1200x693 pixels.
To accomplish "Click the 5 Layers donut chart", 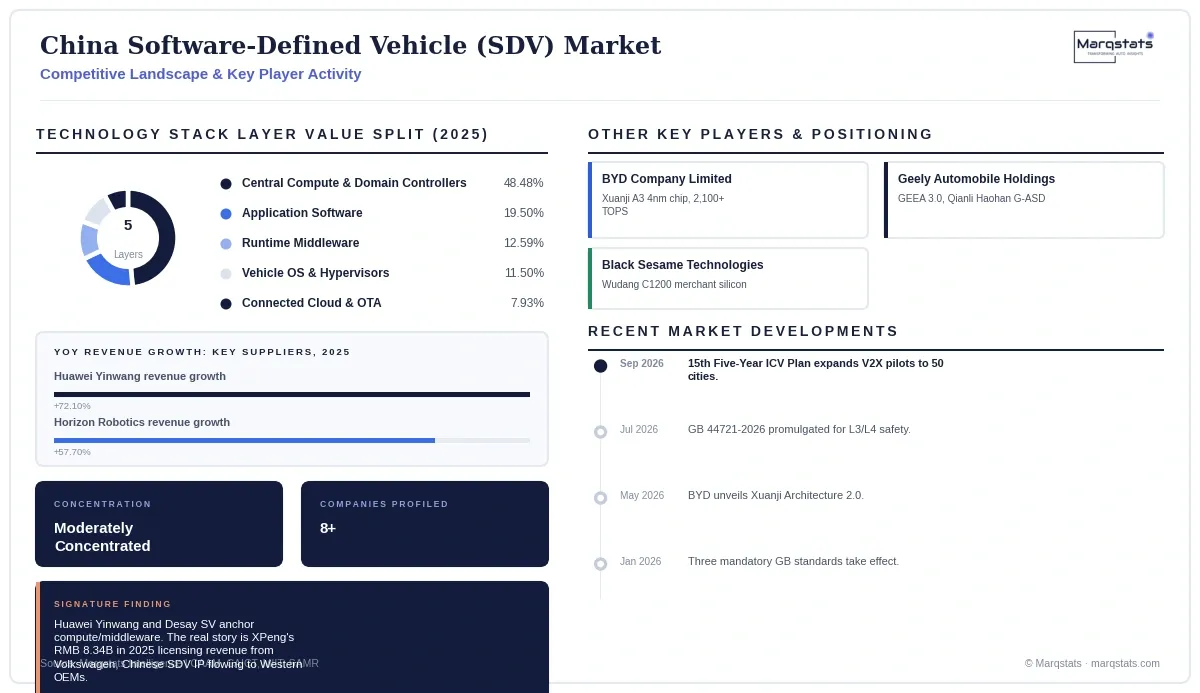I will (128, 238).
